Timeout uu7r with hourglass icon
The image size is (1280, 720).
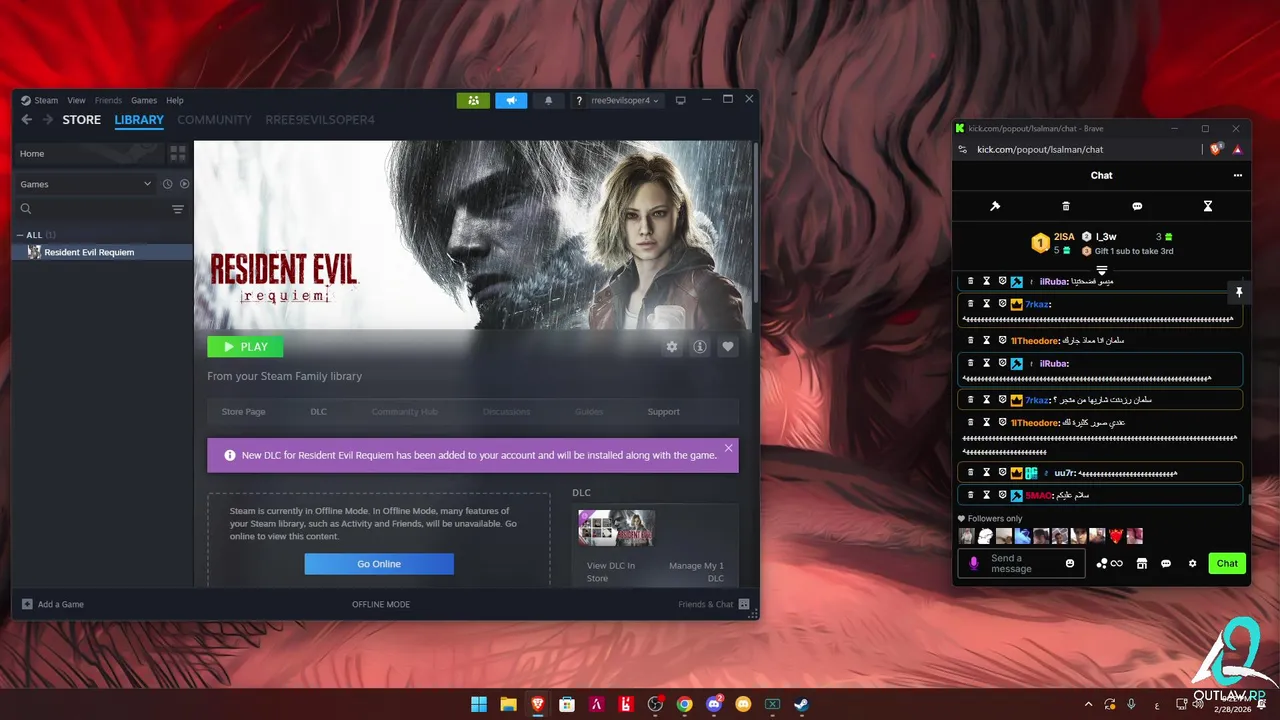coord(986,472)
